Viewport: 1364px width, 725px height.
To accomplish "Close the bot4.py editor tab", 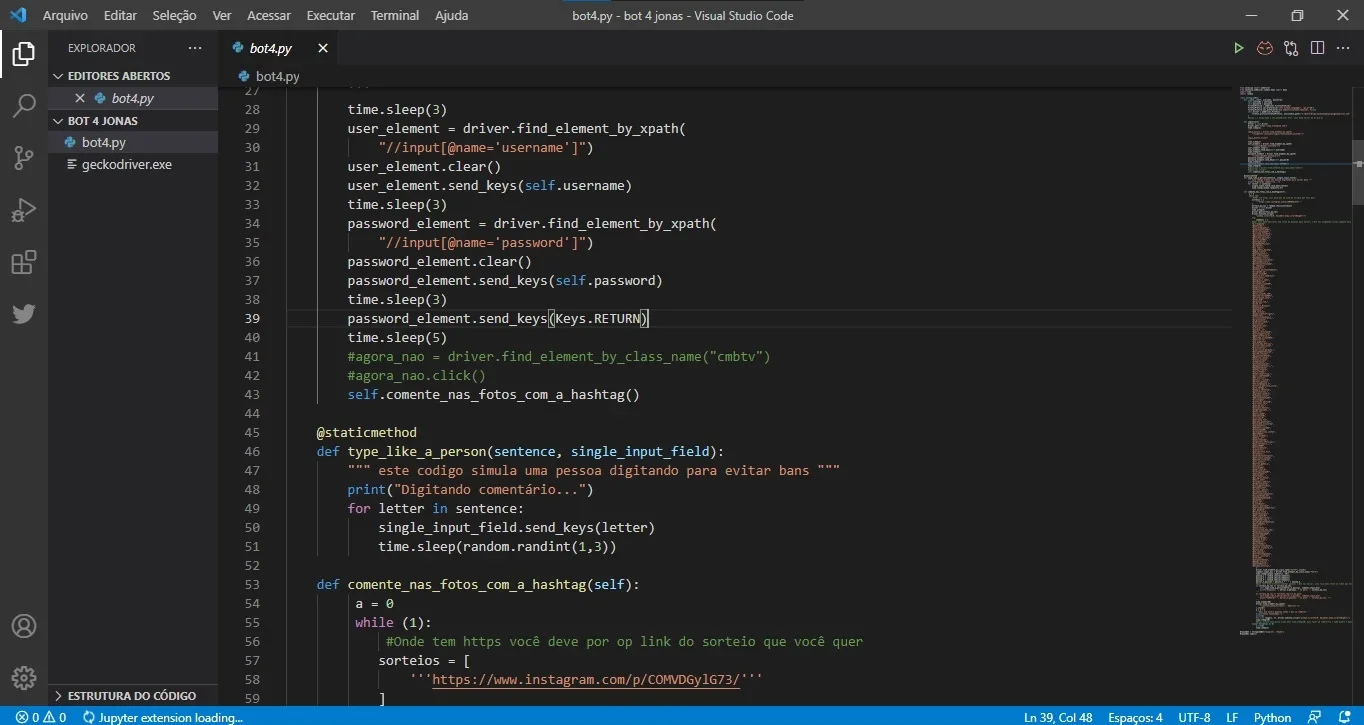I will point(323,48).
